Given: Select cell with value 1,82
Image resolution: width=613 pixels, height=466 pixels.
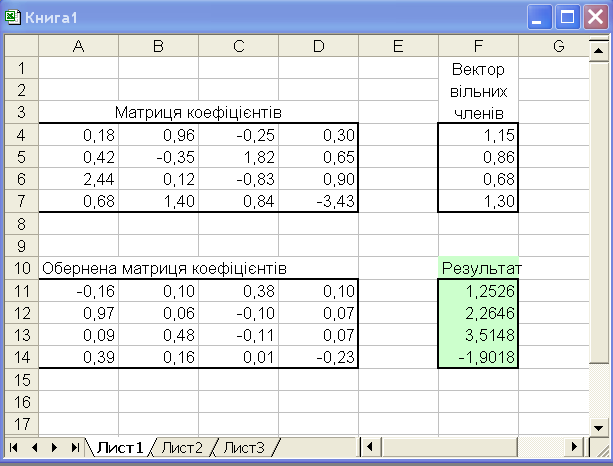Looking at the screenshot, I should [x=238, y=157].
